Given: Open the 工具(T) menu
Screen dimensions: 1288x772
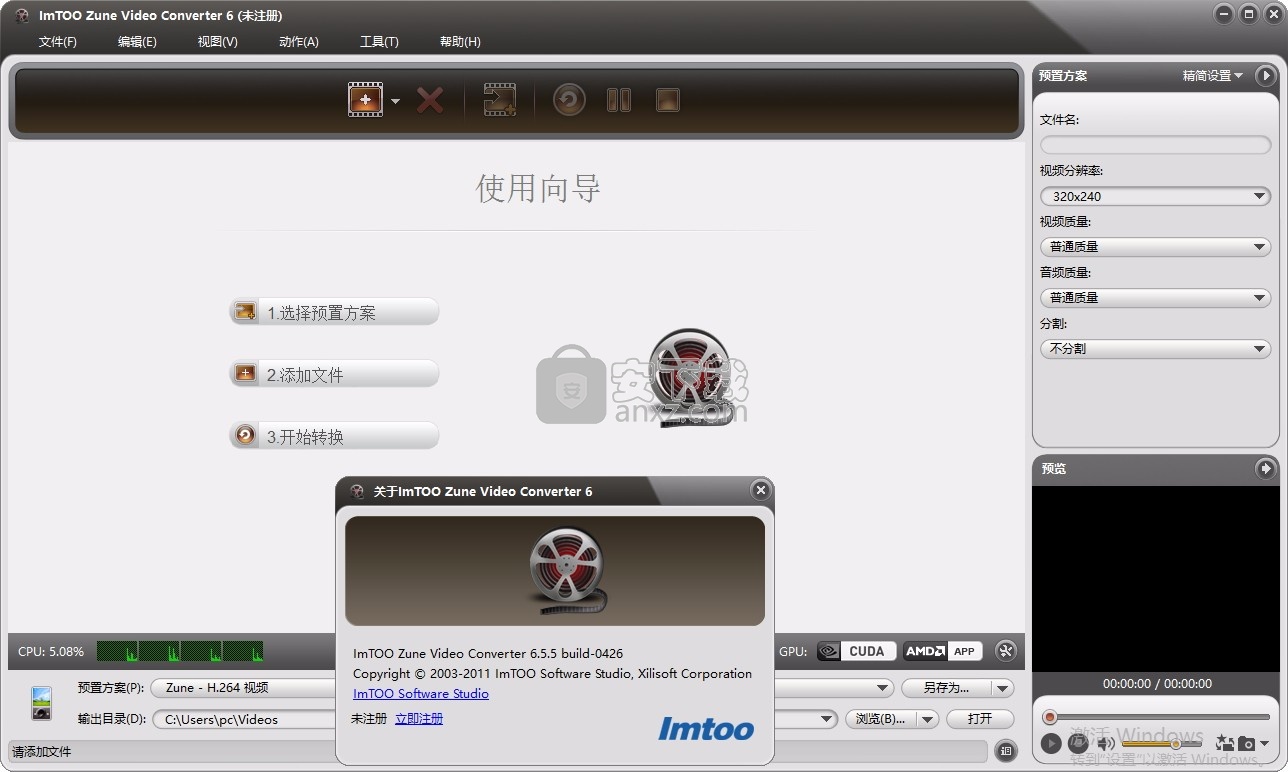Looking at the screenshot, I should click(379, 41).
